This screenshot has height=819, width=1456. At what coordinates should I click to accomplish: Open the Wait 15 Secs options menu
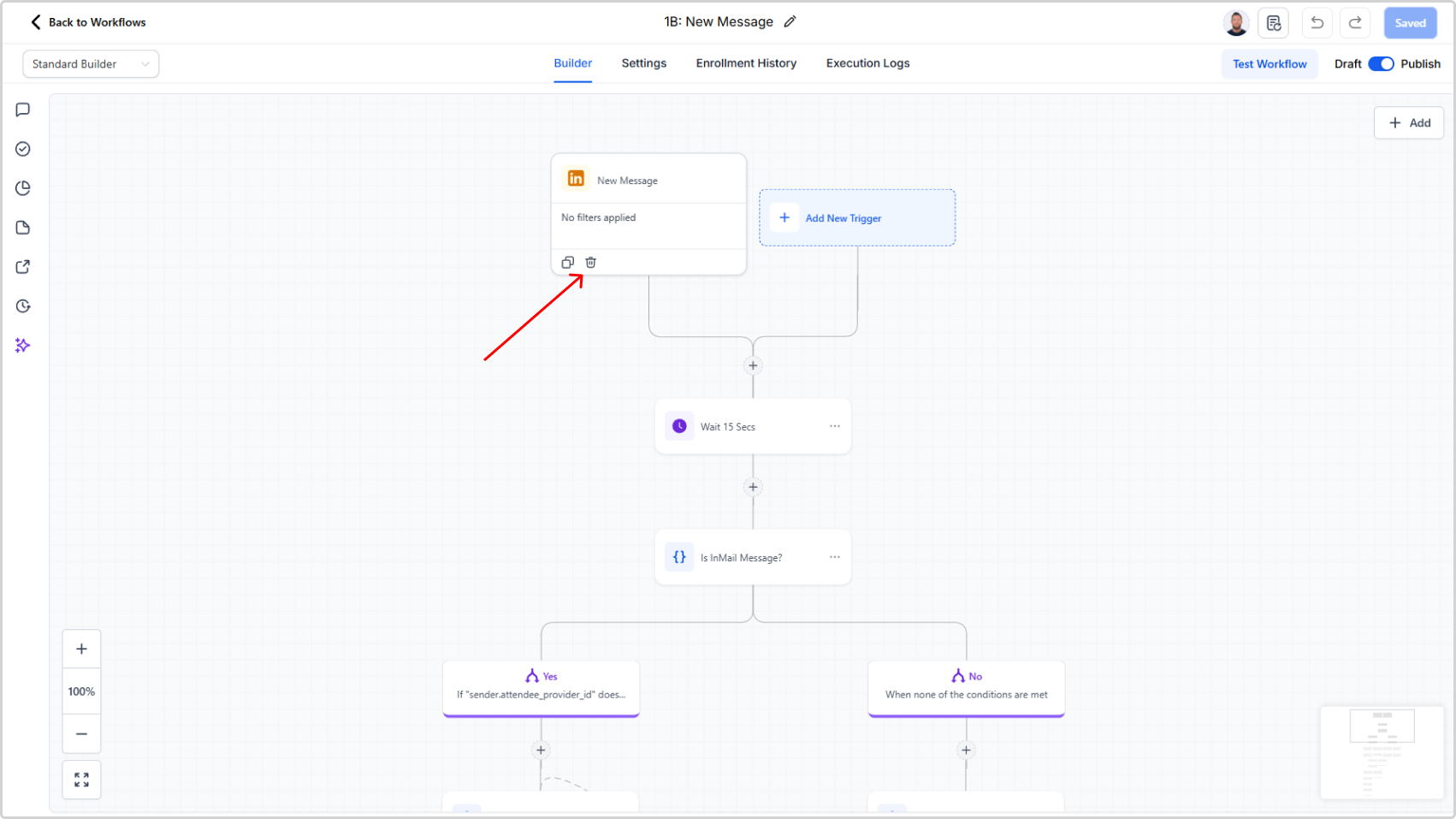pyautogui.click(x=834, y=426)
